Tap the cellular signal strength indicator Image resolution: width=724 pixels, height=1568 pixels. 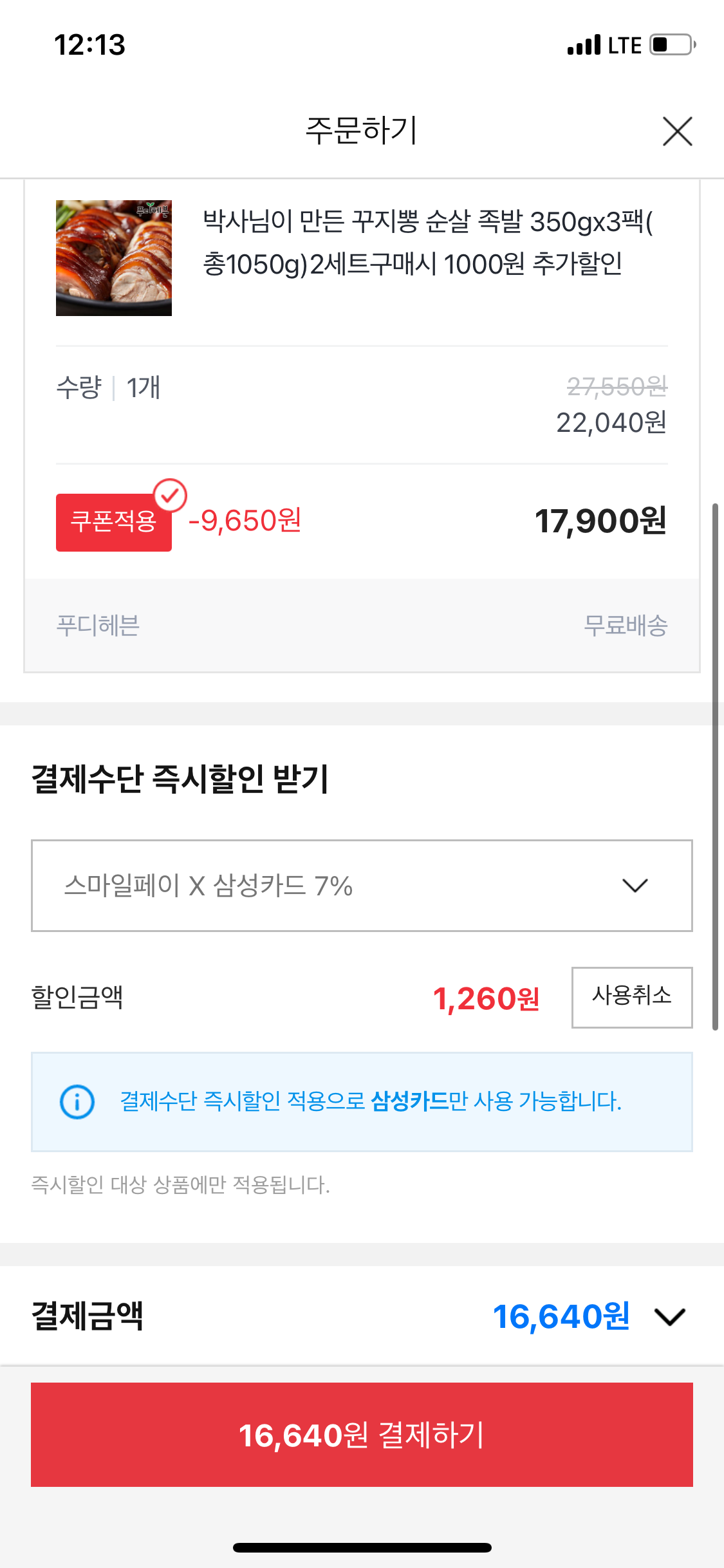click(584, 45)
